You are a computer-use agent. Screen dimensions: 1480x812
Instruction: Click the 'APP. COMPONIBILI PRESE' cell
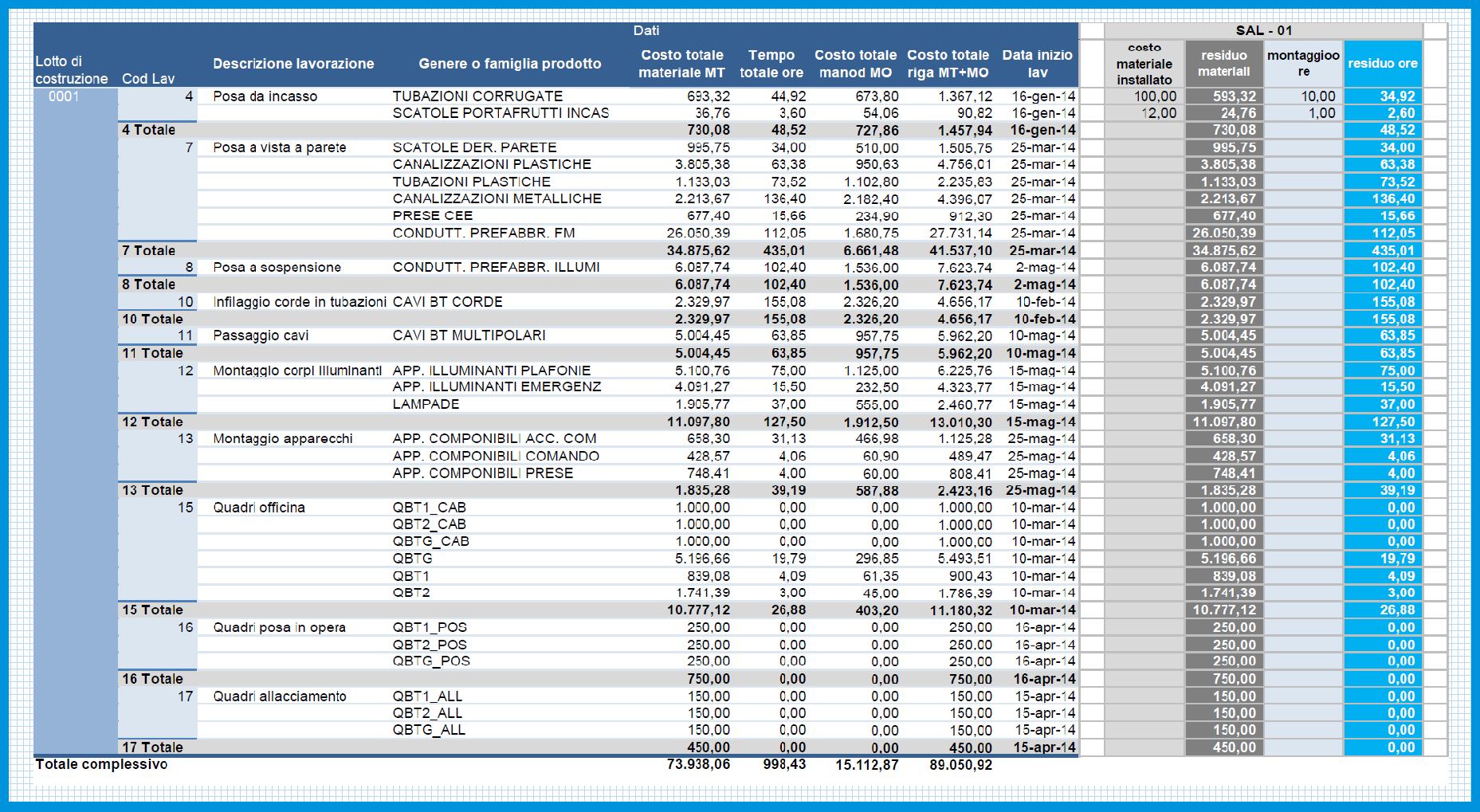coord(482,473)
